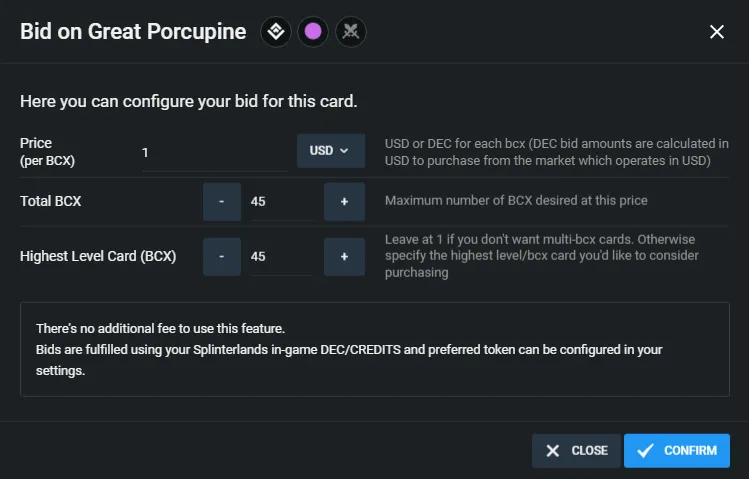Focus the Price per BCX input field

point(214,153)
